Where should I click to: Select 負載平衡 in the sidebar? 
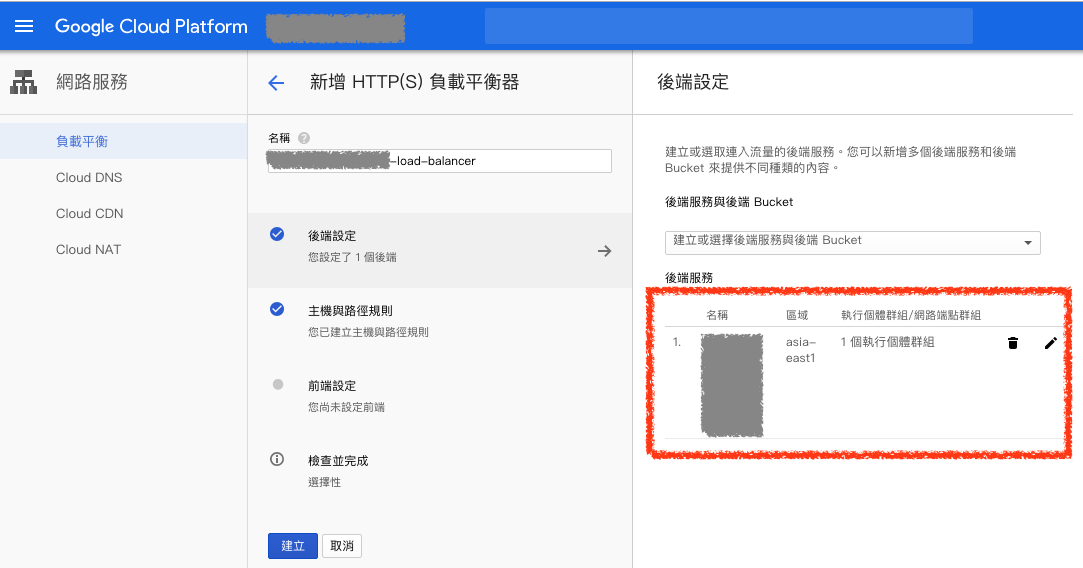[82, 141]
